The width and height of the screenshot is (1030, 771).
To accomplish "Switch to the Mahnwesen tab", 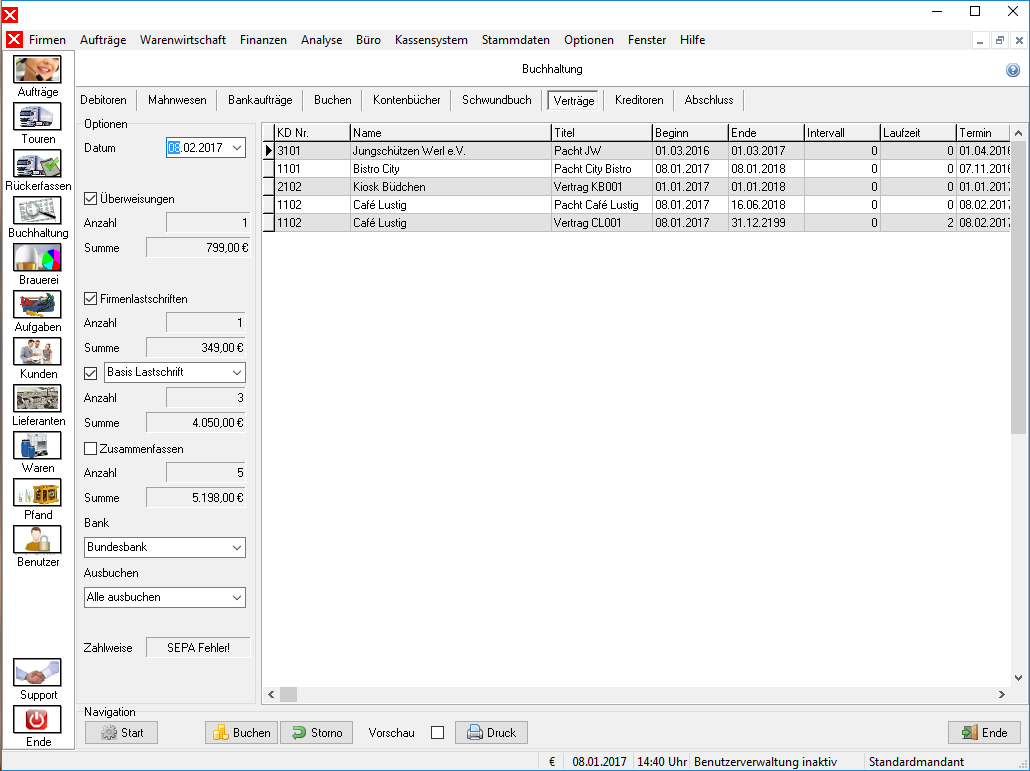I will click(x=177, y=100).
